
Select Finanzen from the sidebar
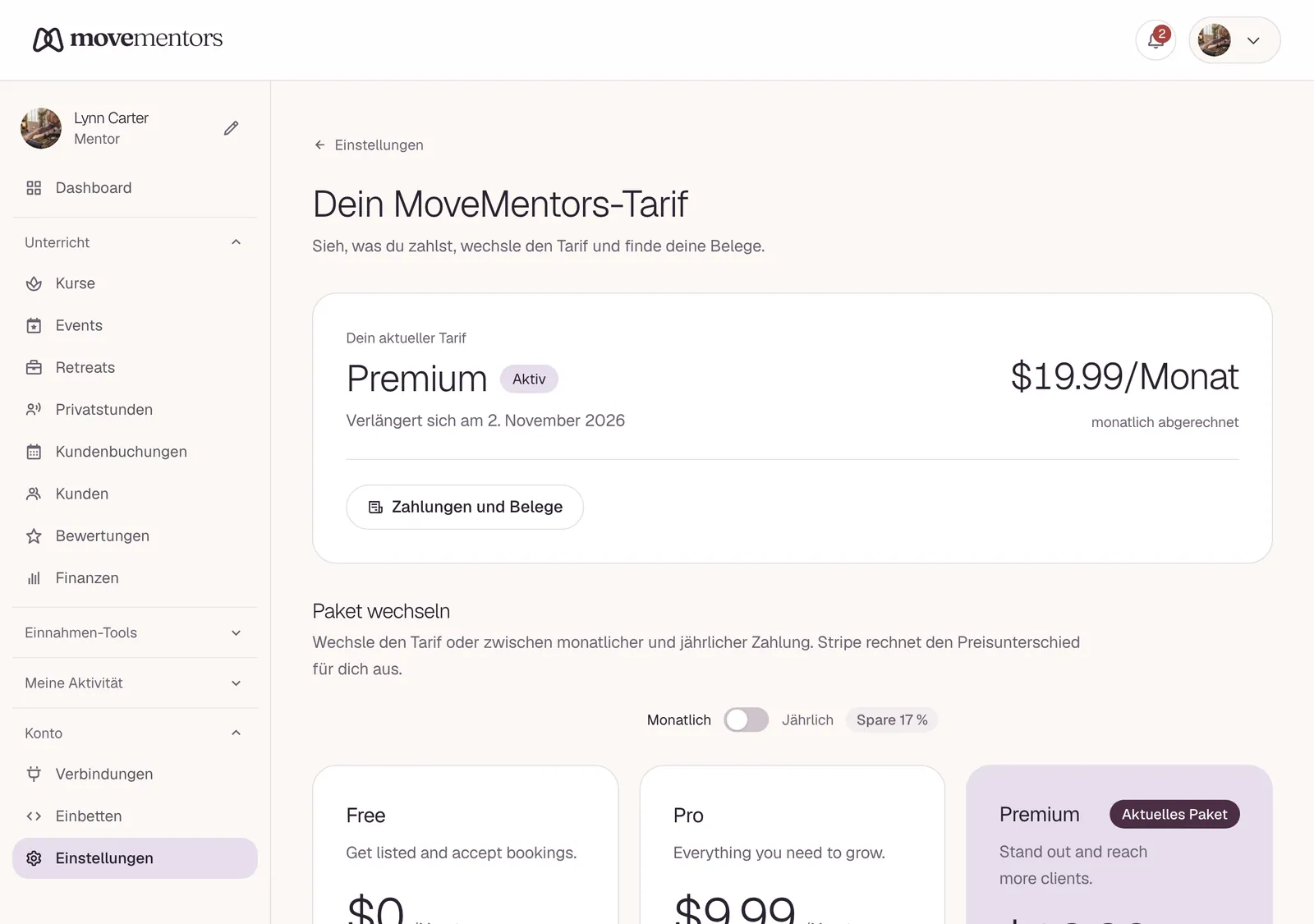pos(135,578)
